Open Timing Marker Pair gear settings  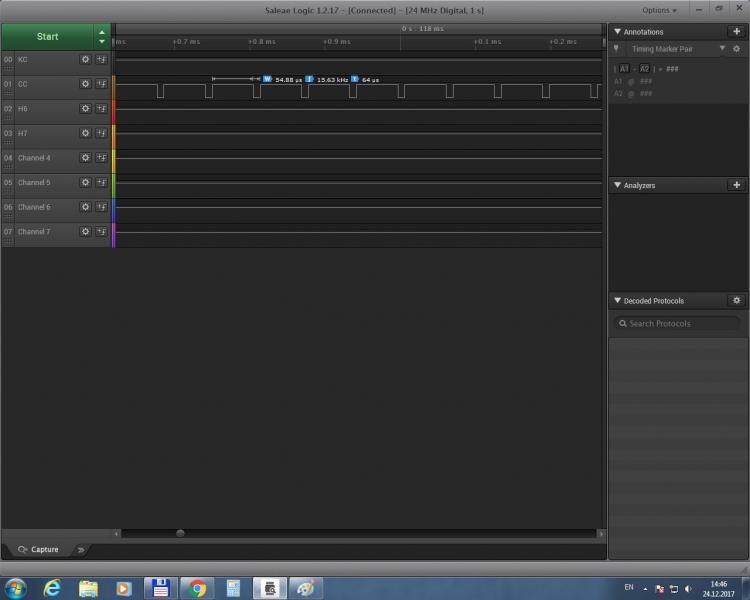pos(737,48)
